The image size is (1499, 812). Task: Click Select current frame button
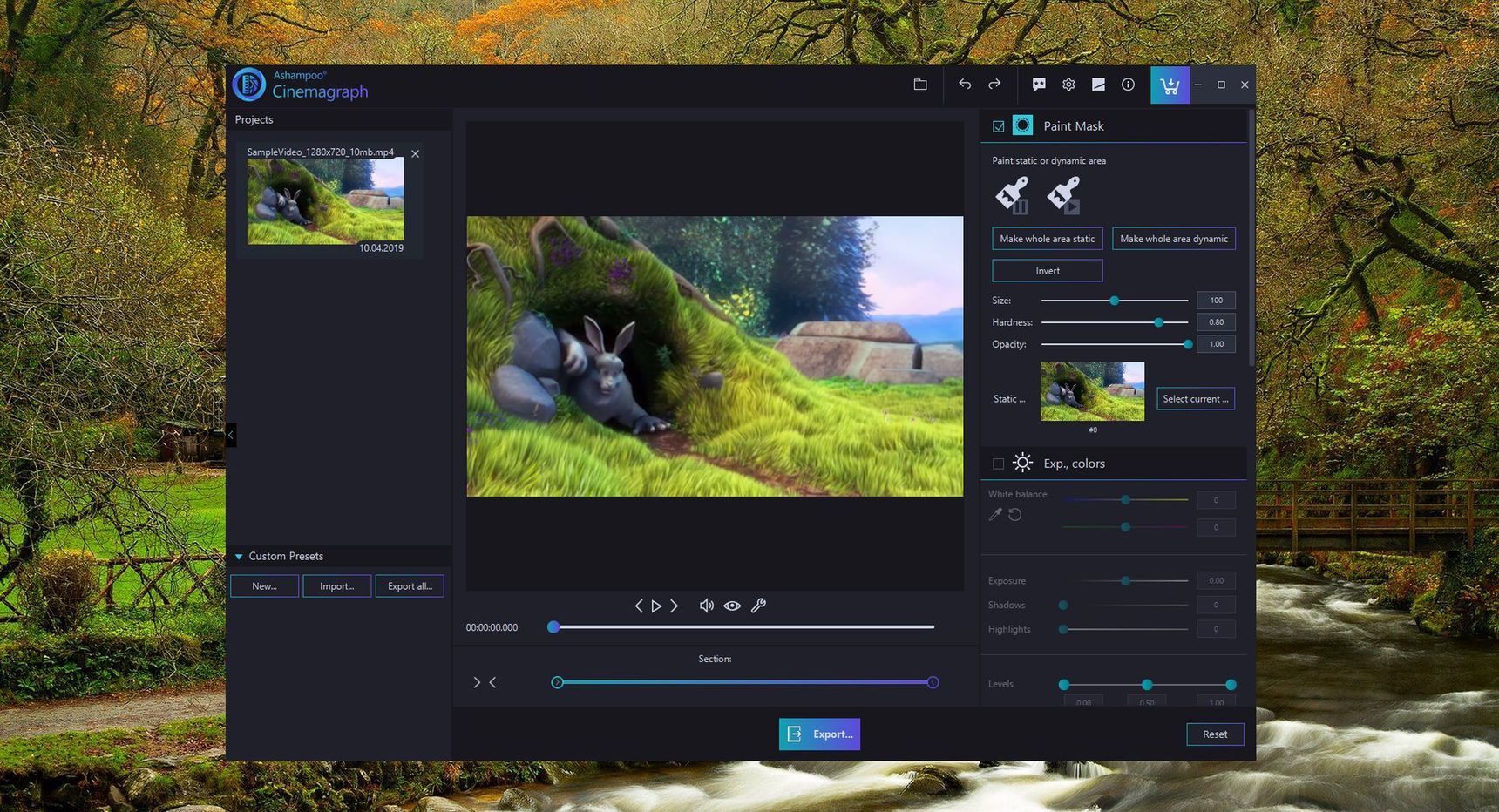pos(1196,399)
